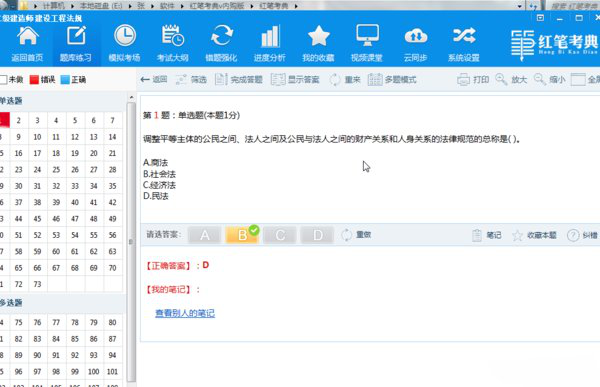Select answer D

318,235
